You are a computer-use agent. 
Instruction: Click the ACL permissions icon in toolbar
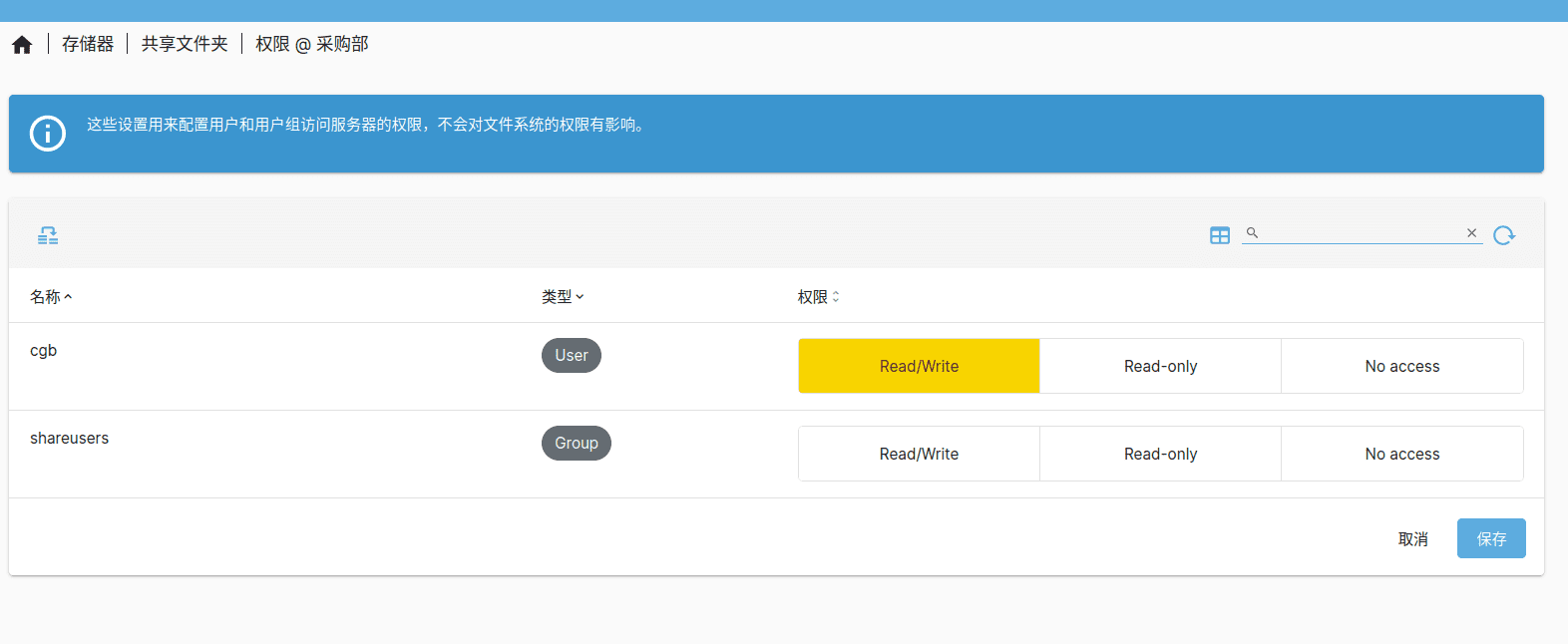48,235
